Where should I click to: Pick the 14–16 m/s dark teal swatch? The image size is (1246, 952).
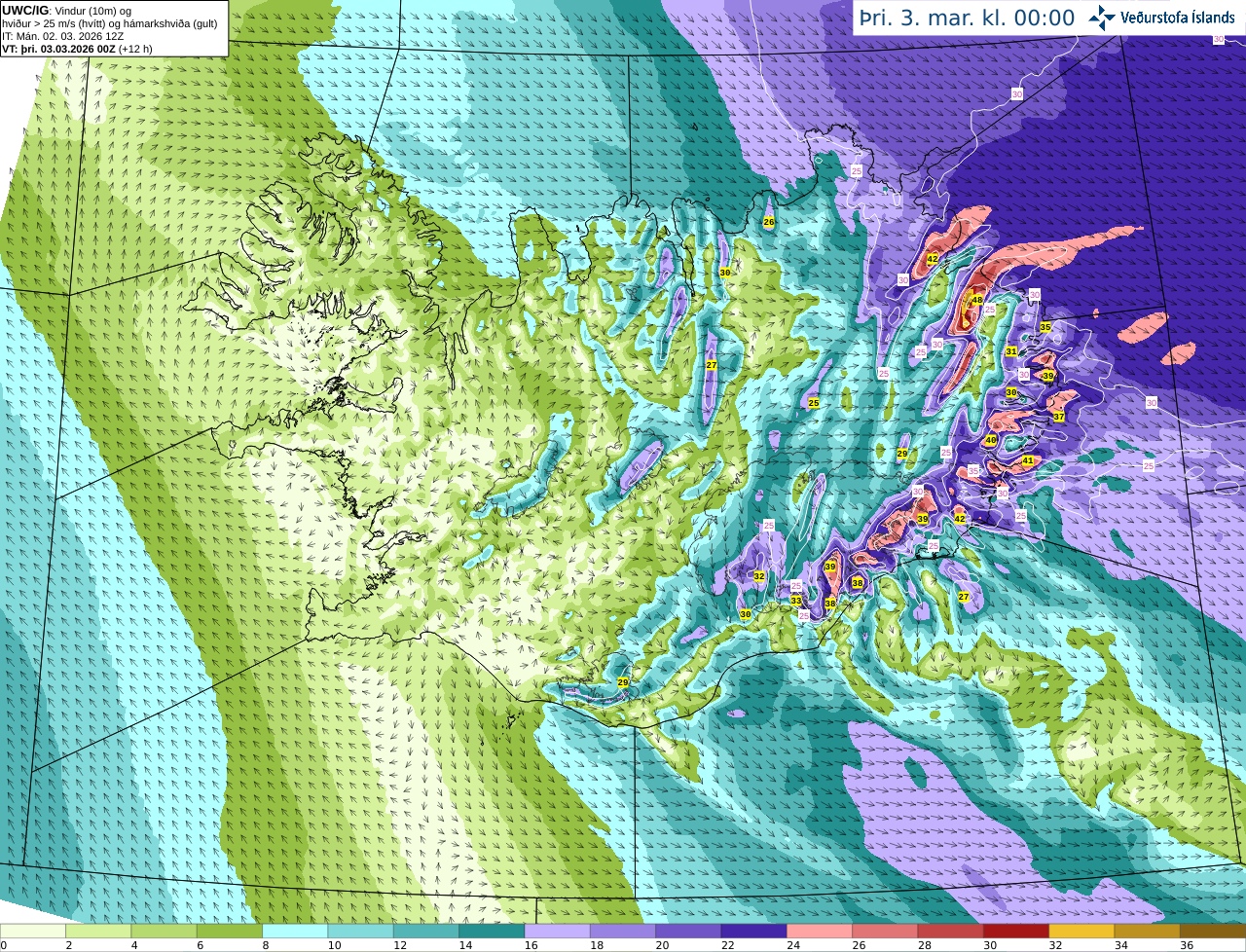[x=492, y=932]
